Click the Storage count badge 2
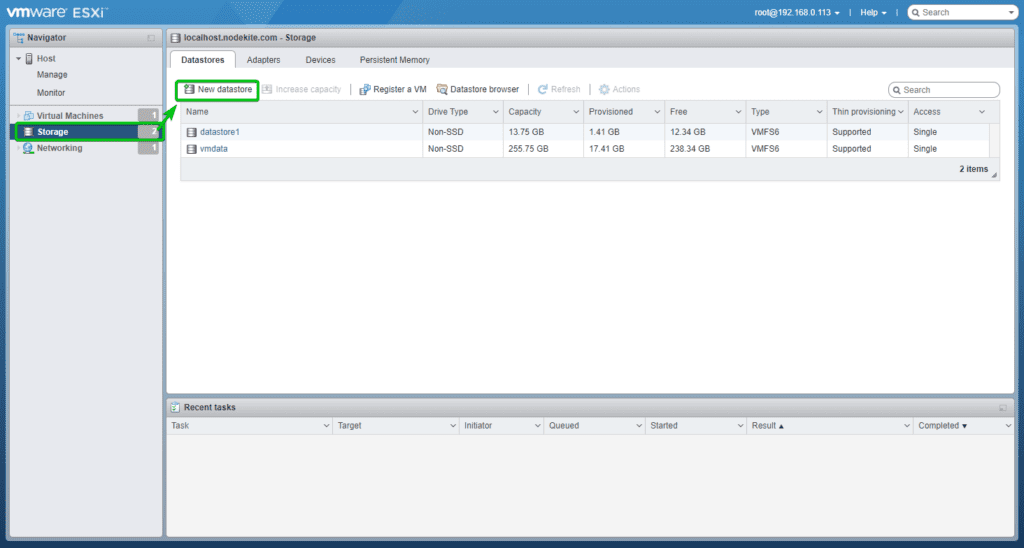The image size is (1024, 548). pyautogui.click(x=149, y=132)
